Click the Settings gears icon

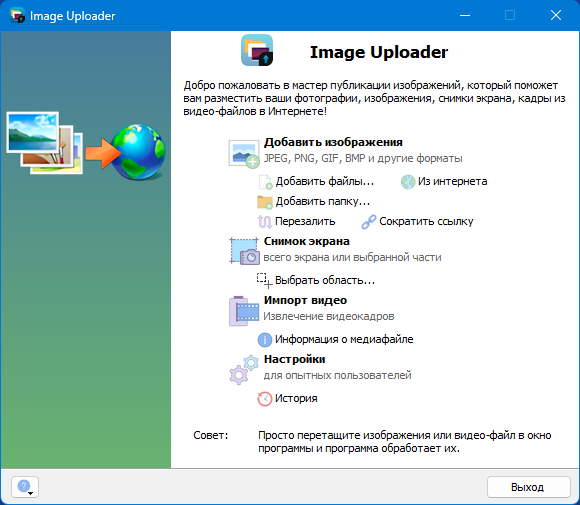click(x=244, y=370)
